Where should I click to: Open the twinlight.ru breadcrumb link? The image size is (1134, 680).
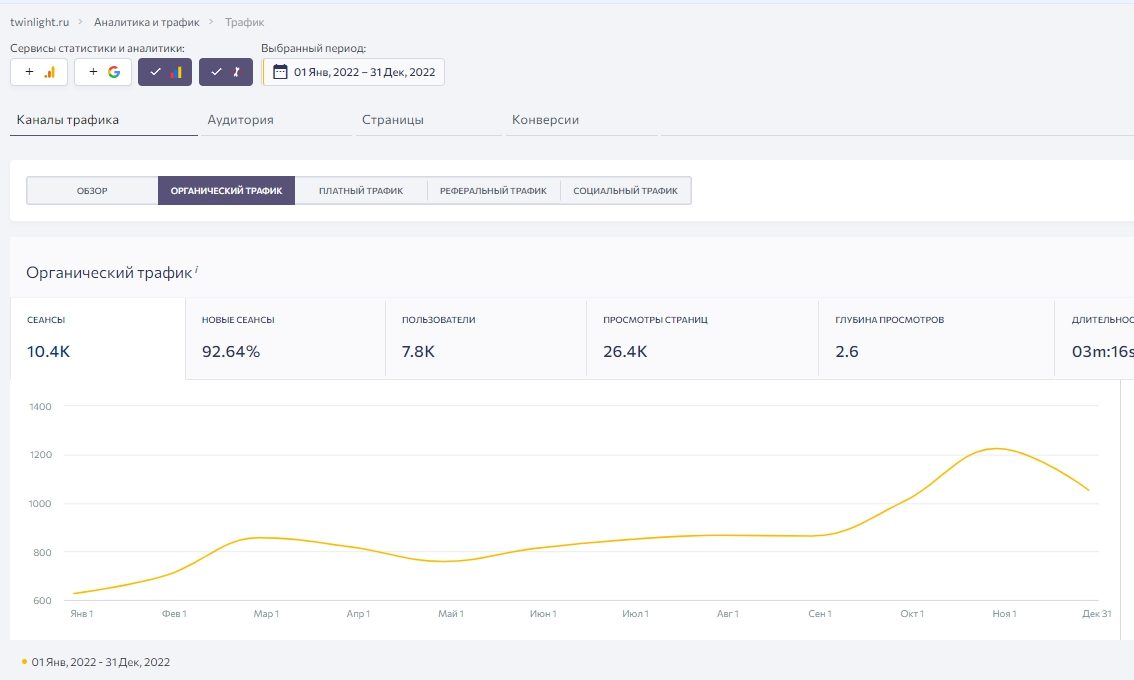click(x=40, y=22)
